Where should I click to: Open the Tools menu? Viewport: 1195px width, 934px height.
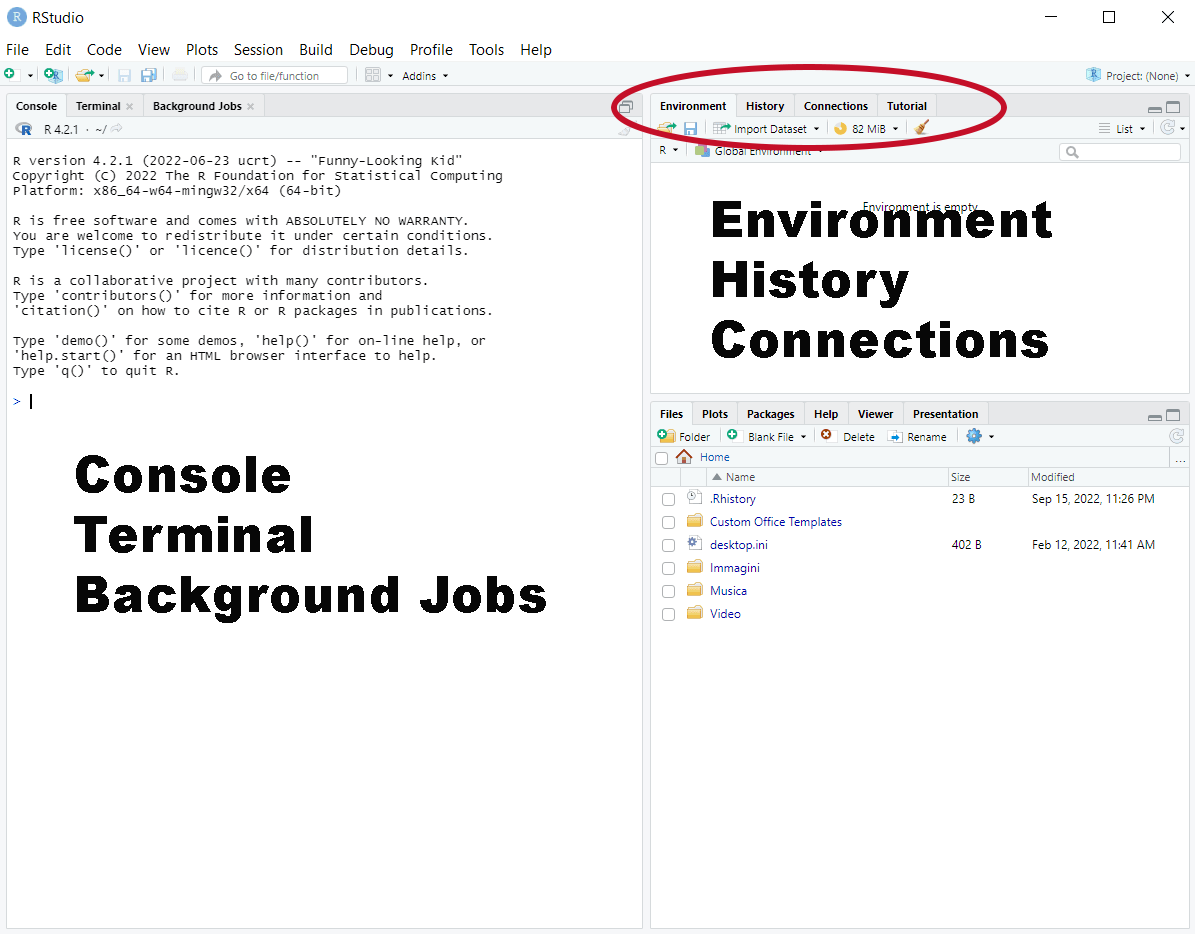(486, 49)
